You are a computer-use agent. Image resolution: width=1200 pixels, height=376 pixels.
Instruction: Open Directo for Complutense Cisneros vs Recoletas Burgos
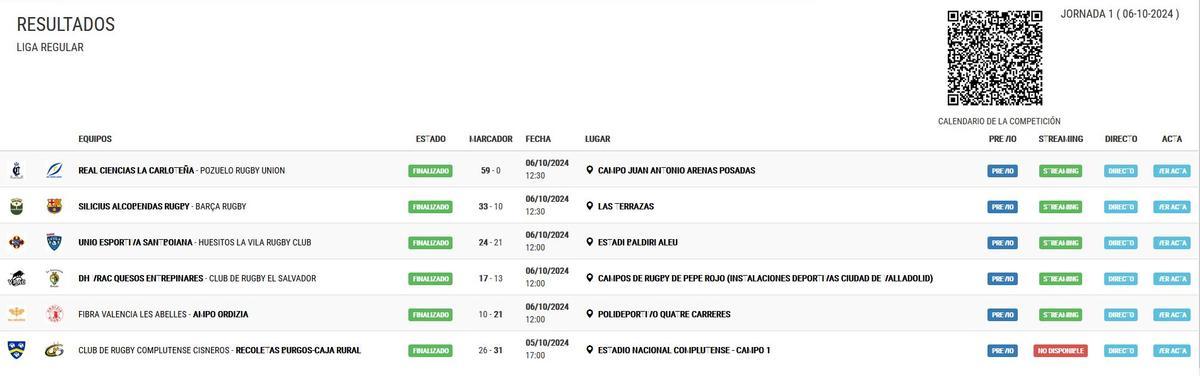1121,351
